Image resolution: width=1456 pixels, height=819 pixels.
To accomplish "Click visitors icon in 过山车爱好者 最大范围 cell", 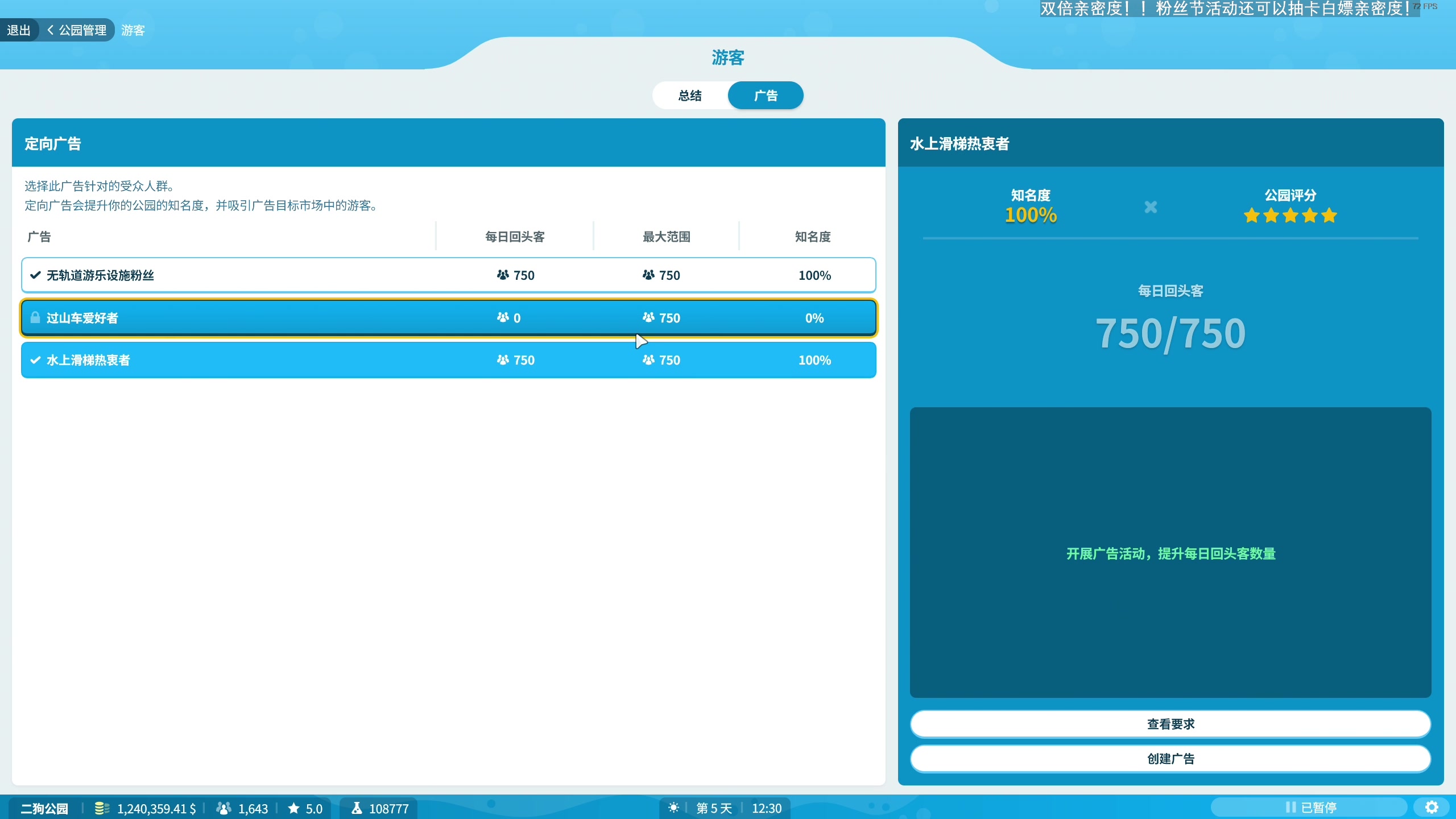I will click(648, 317).
